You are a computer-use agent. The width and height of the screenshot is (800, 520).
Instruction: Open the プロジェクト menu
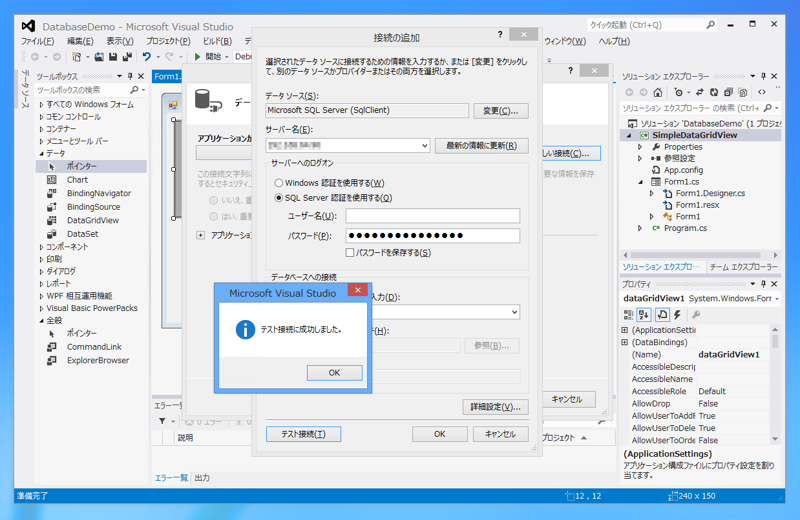[x=168, y=41]
